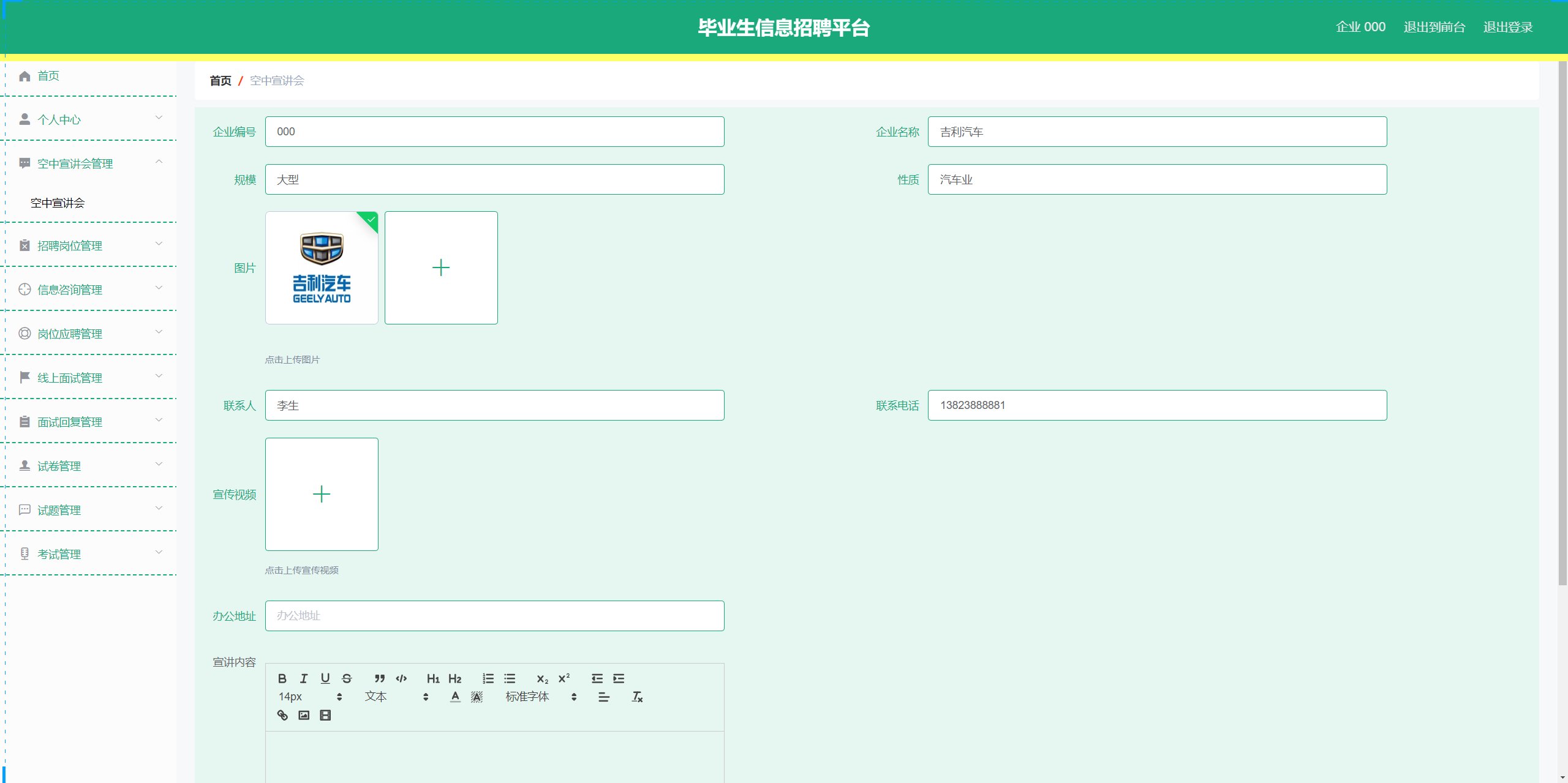
Task: Open the 标准字体 font family dropdown
Action: [x=540, y=697]
